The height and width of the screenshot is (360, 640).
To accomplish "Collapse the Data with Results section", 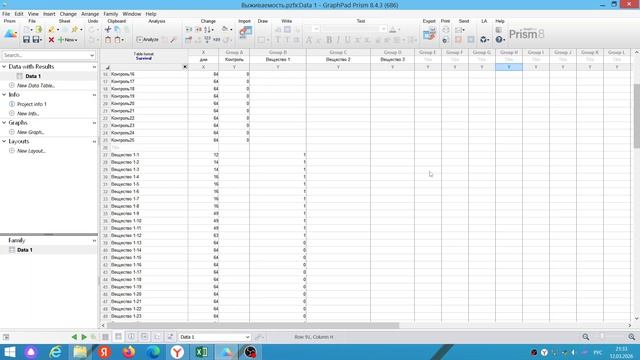I will coord(4,67).
